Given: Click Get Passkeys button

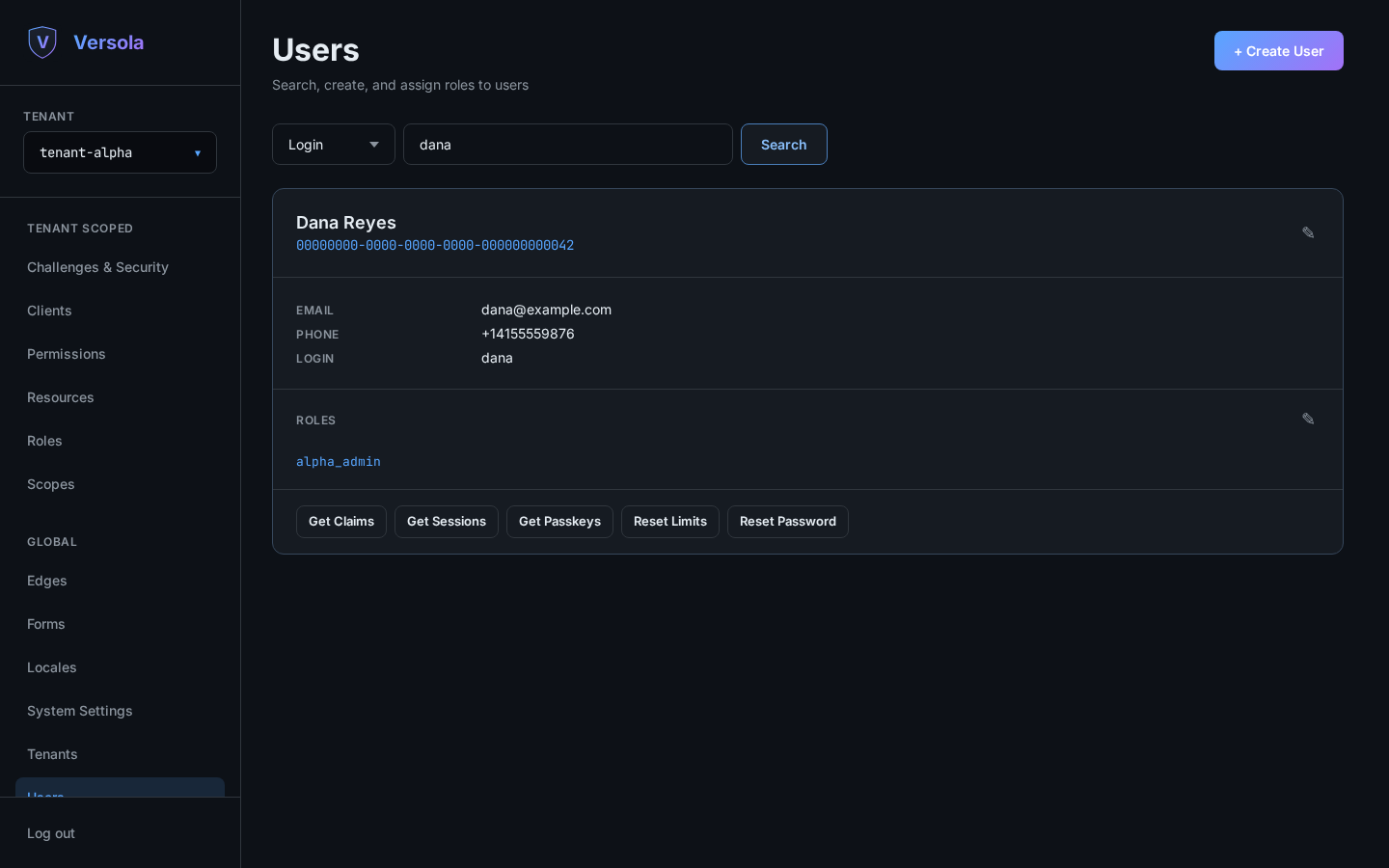Looking at the screenshot, I should click(559, 522).
